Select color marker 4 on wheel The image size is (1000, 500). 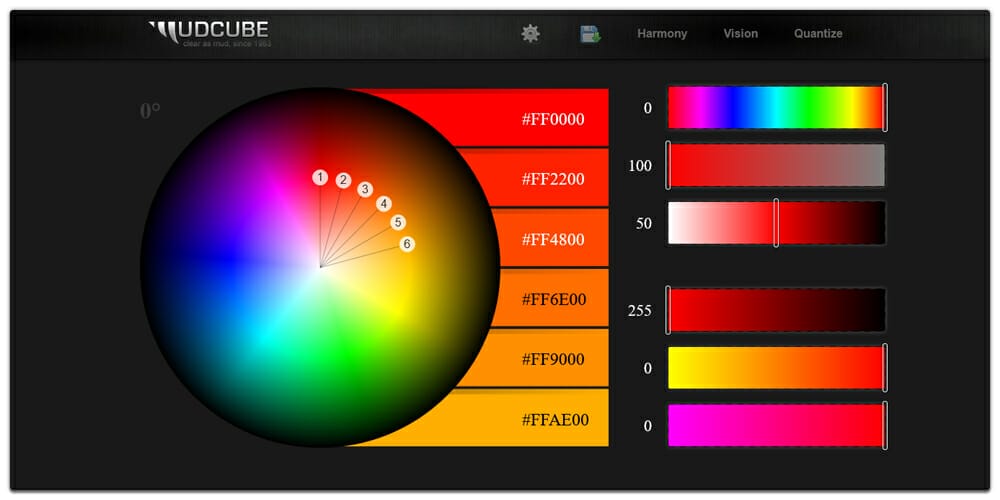(384, 204)
